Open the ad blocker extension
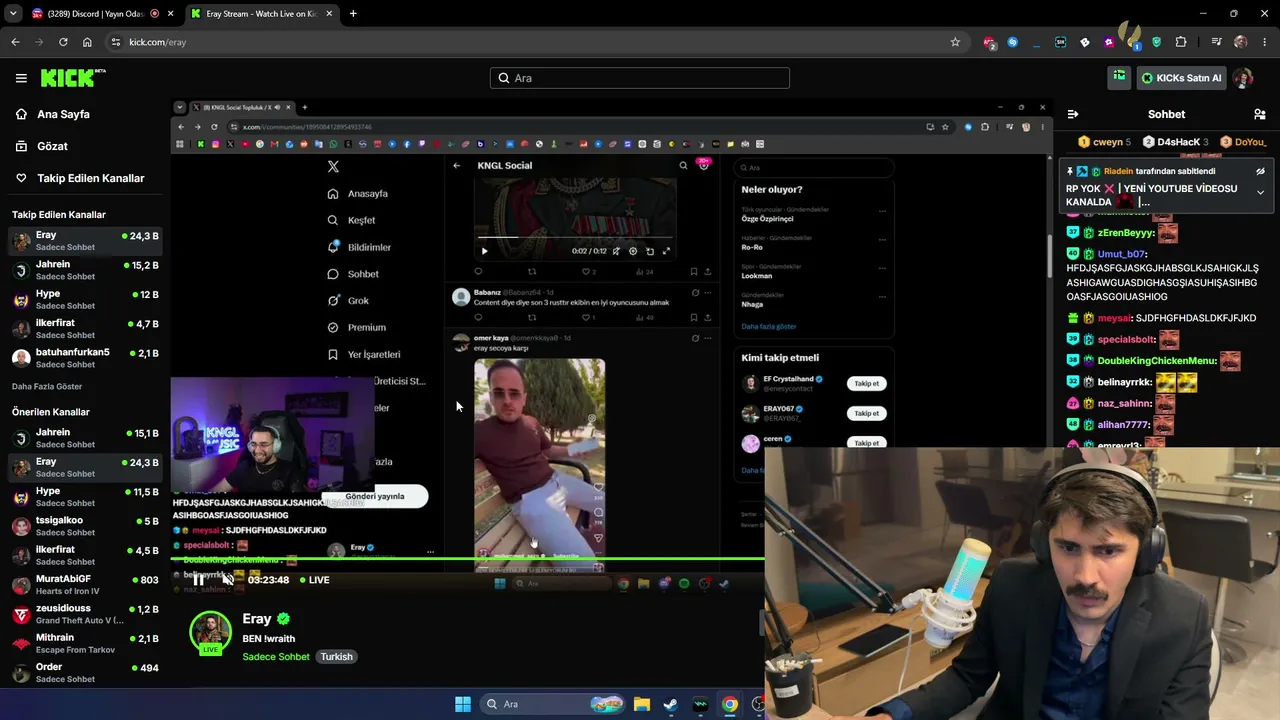 click(x=989, y=42)
